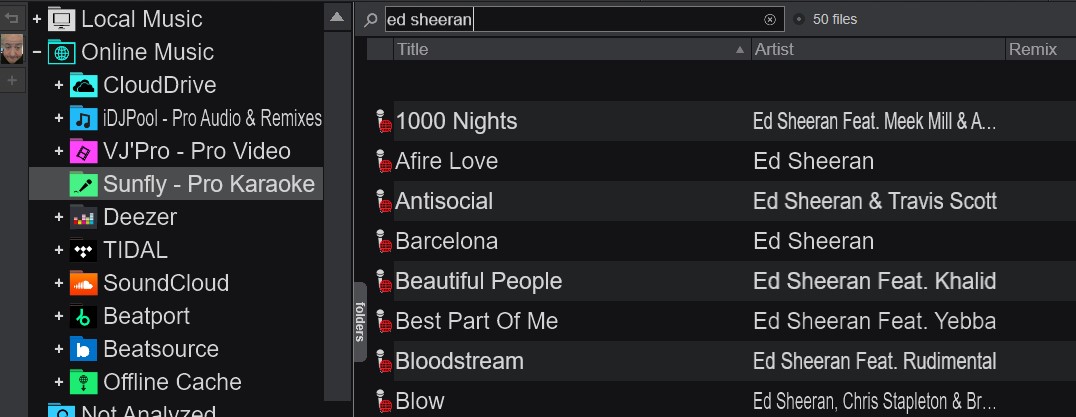The width and height of the screenshot is (1076, 417).
Task: Sort by the Title column header
Action: click(x=572, y=49)
